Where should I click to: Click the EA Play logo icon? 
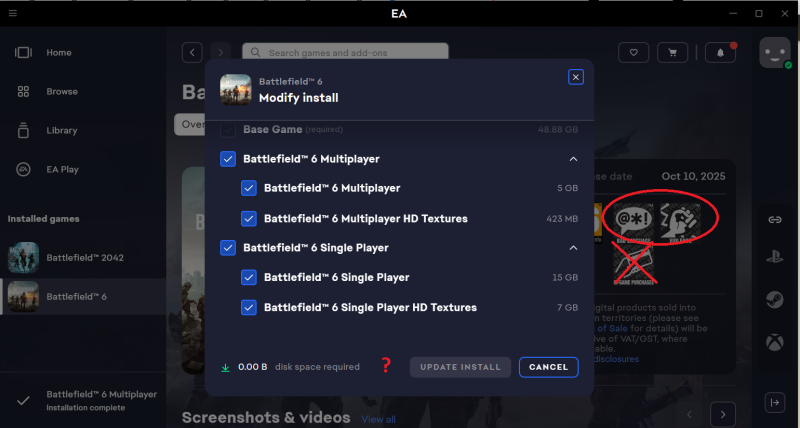(x=23, y=169)
